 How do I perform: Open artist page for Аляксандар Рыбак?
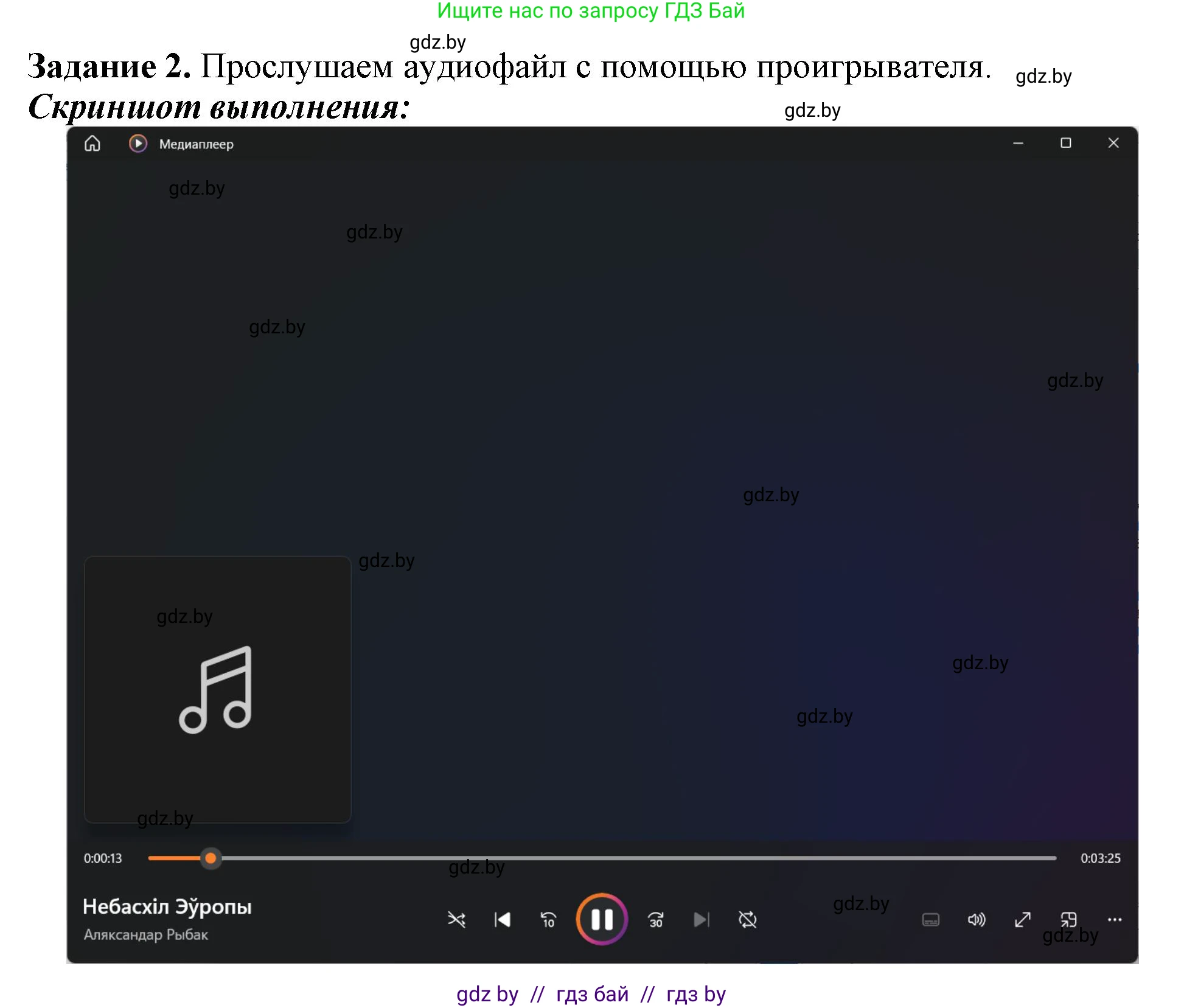[x=146, y=935]
